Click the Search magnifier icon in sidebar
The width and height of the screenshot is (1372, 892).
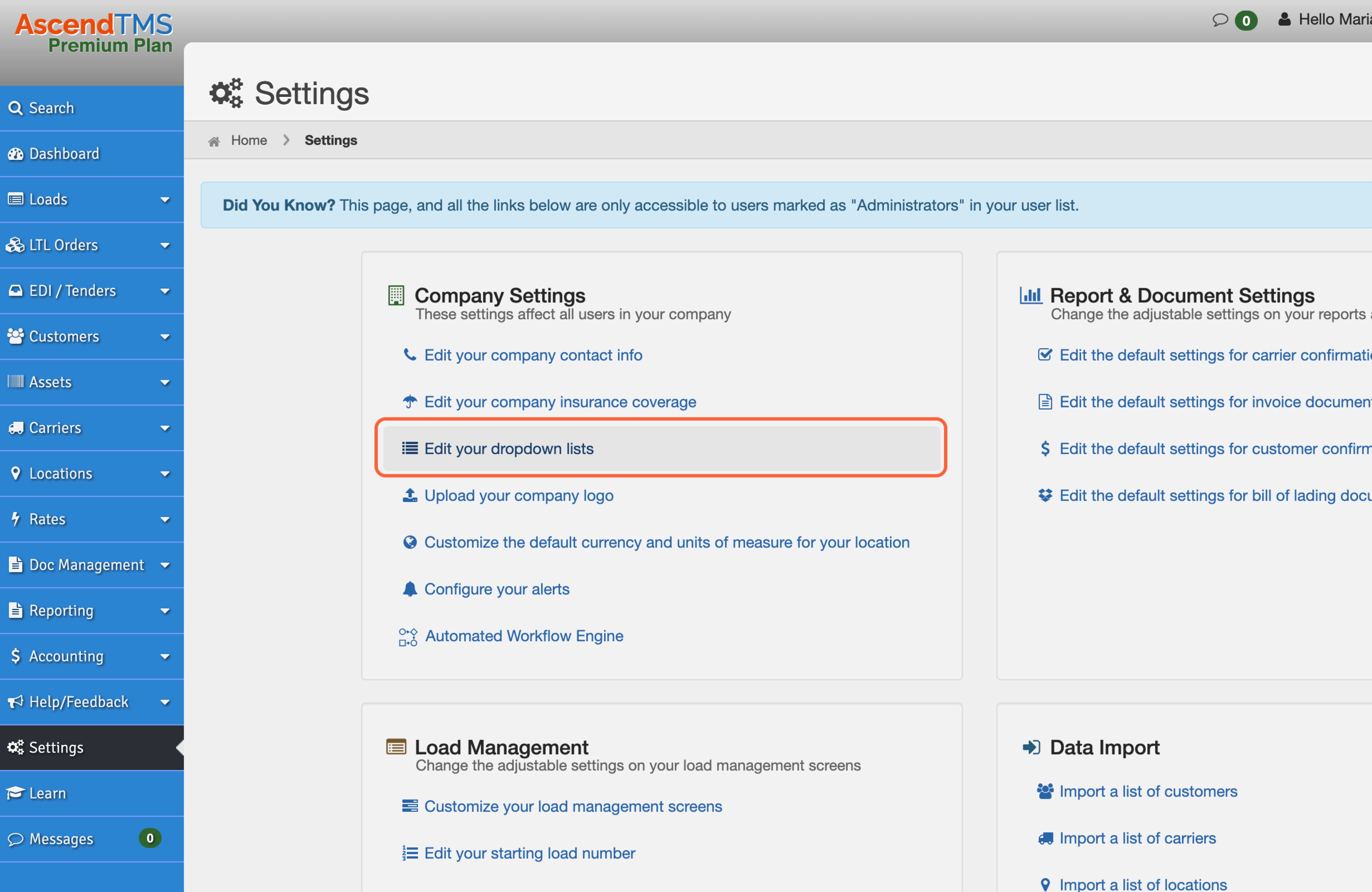16,108
